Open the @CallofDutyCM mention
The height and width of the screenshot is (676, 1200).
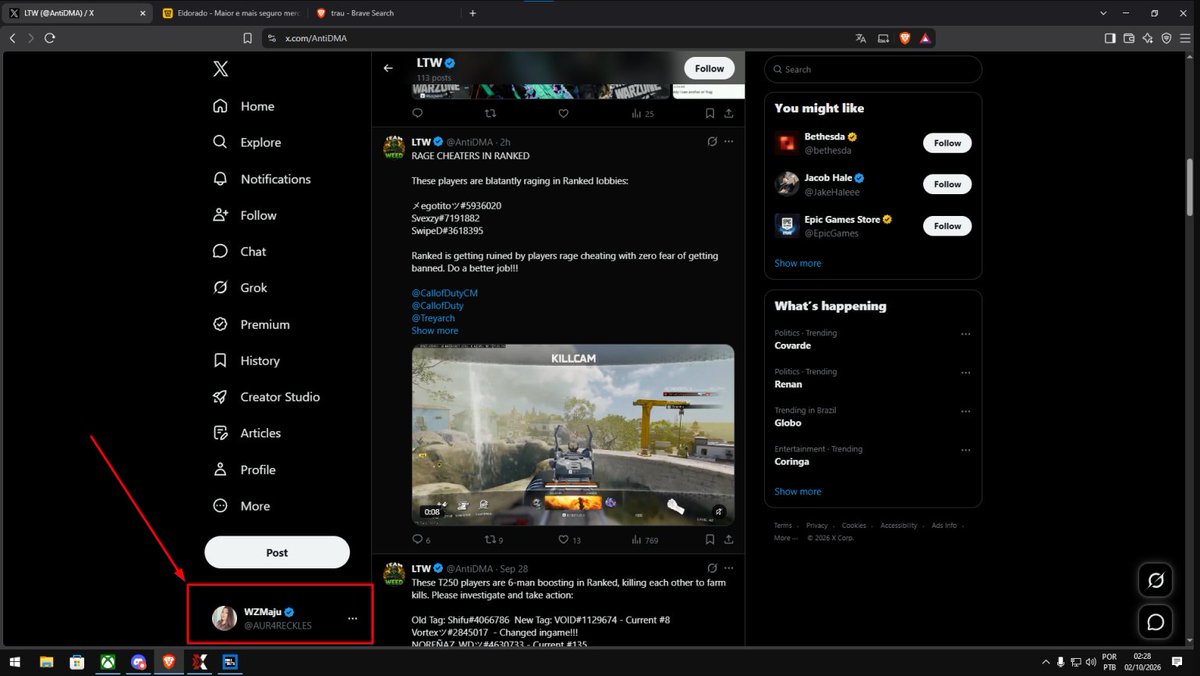445,293
